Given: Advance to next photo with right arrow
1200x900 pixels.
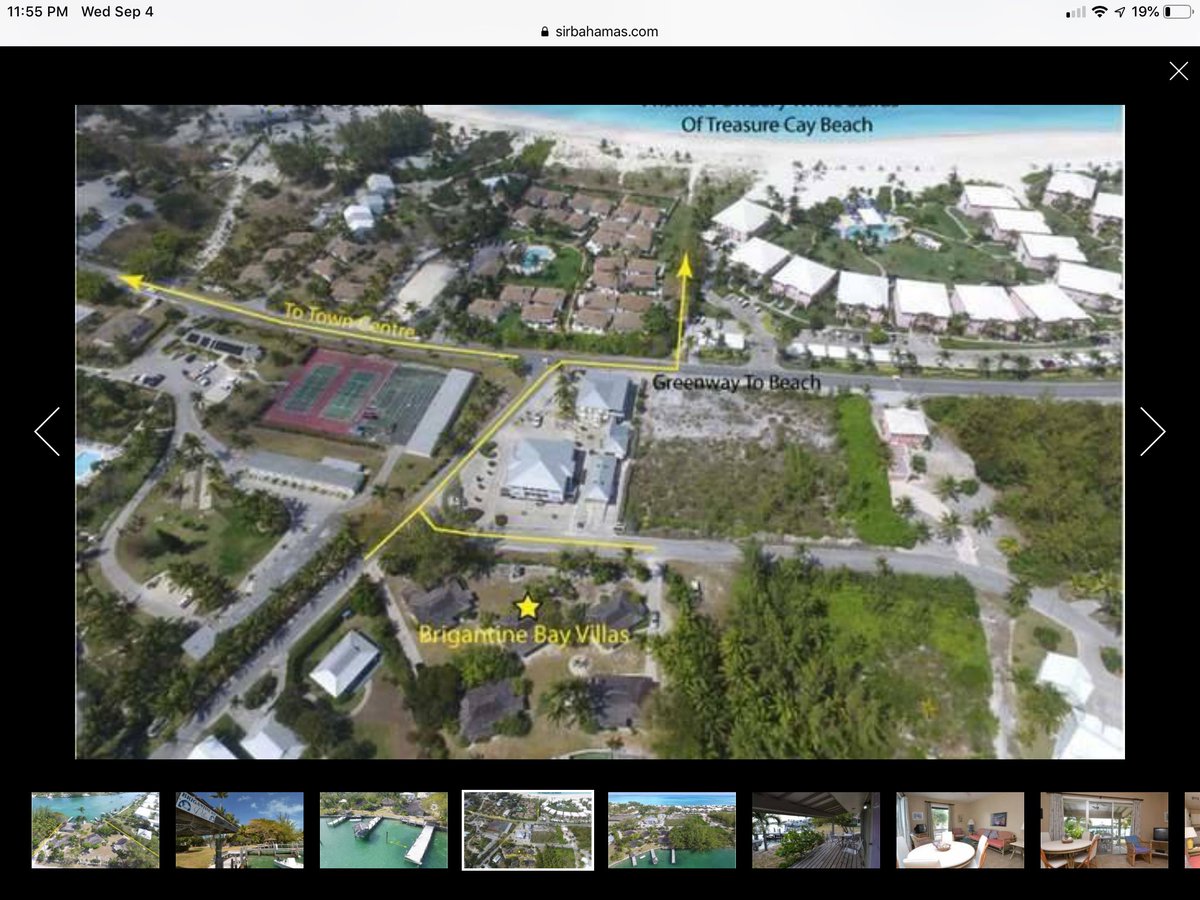Looking at the screenshot, I should coord(1152,432).
